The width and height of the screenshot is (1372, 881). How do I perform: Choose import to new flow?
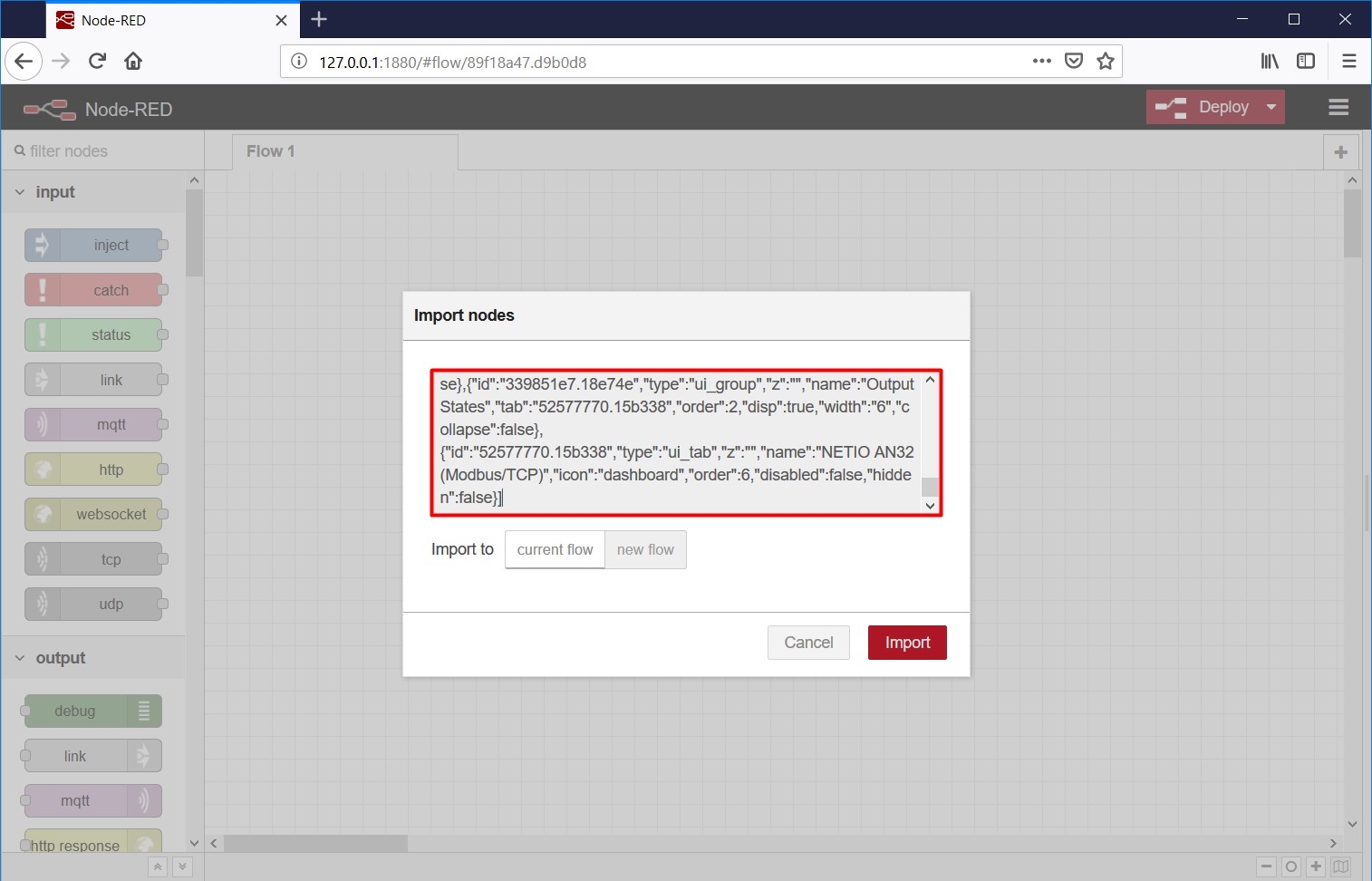pos(645,549)
